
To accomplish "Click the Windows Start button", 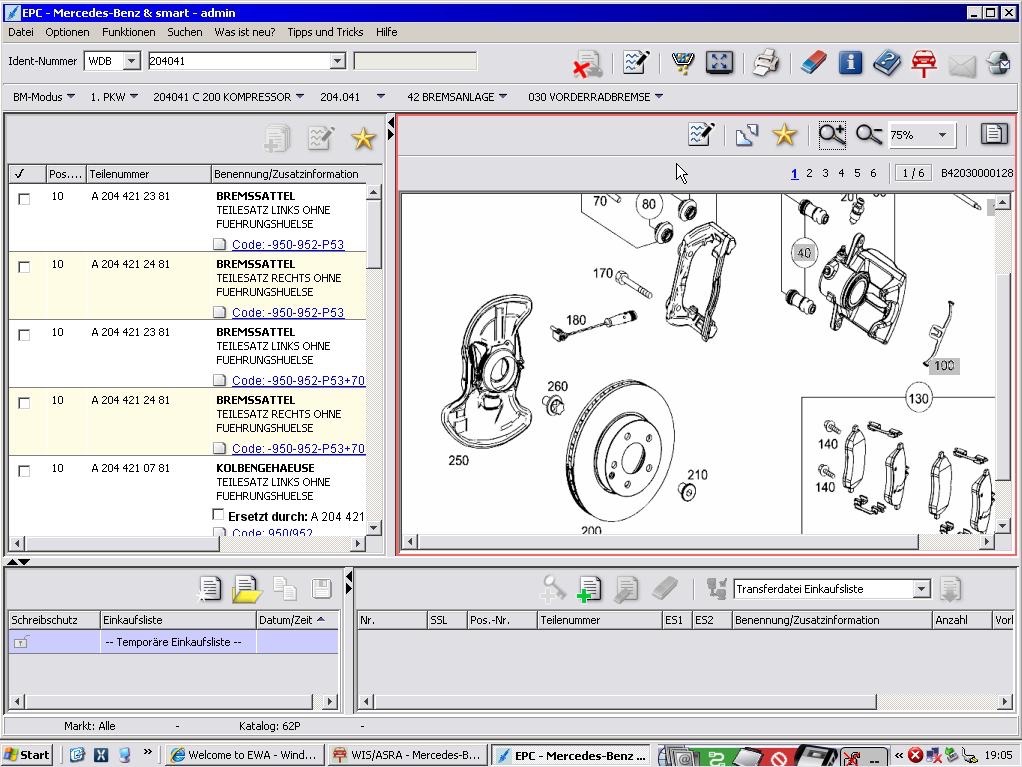I will point(26,755).
